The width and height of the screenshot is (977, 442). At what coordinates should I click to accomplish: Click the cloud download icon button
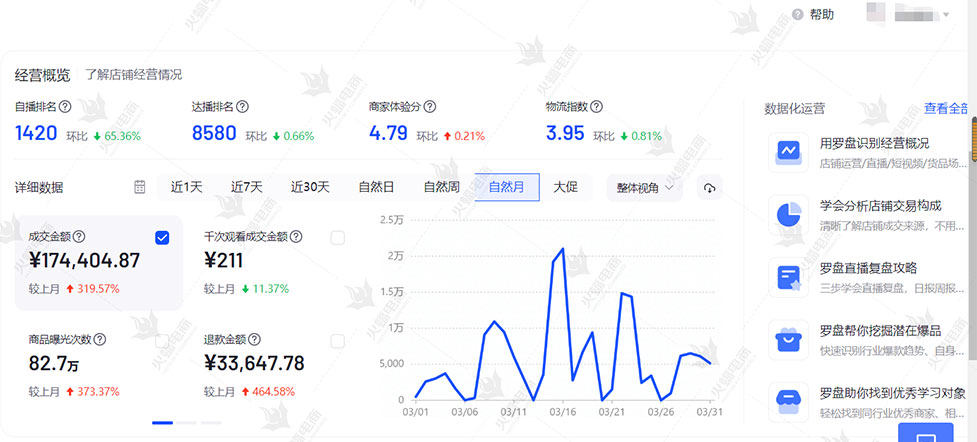pyautogui.click(x=709, y=188)
